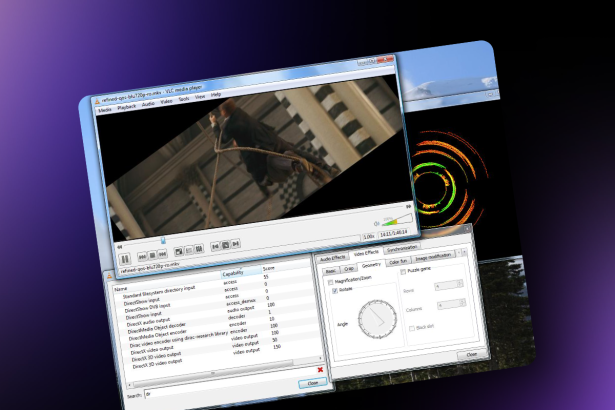The image size is (615, 410).
Task: Open the playlist toggle button in toolbar
Action: [x=189, y=250]
